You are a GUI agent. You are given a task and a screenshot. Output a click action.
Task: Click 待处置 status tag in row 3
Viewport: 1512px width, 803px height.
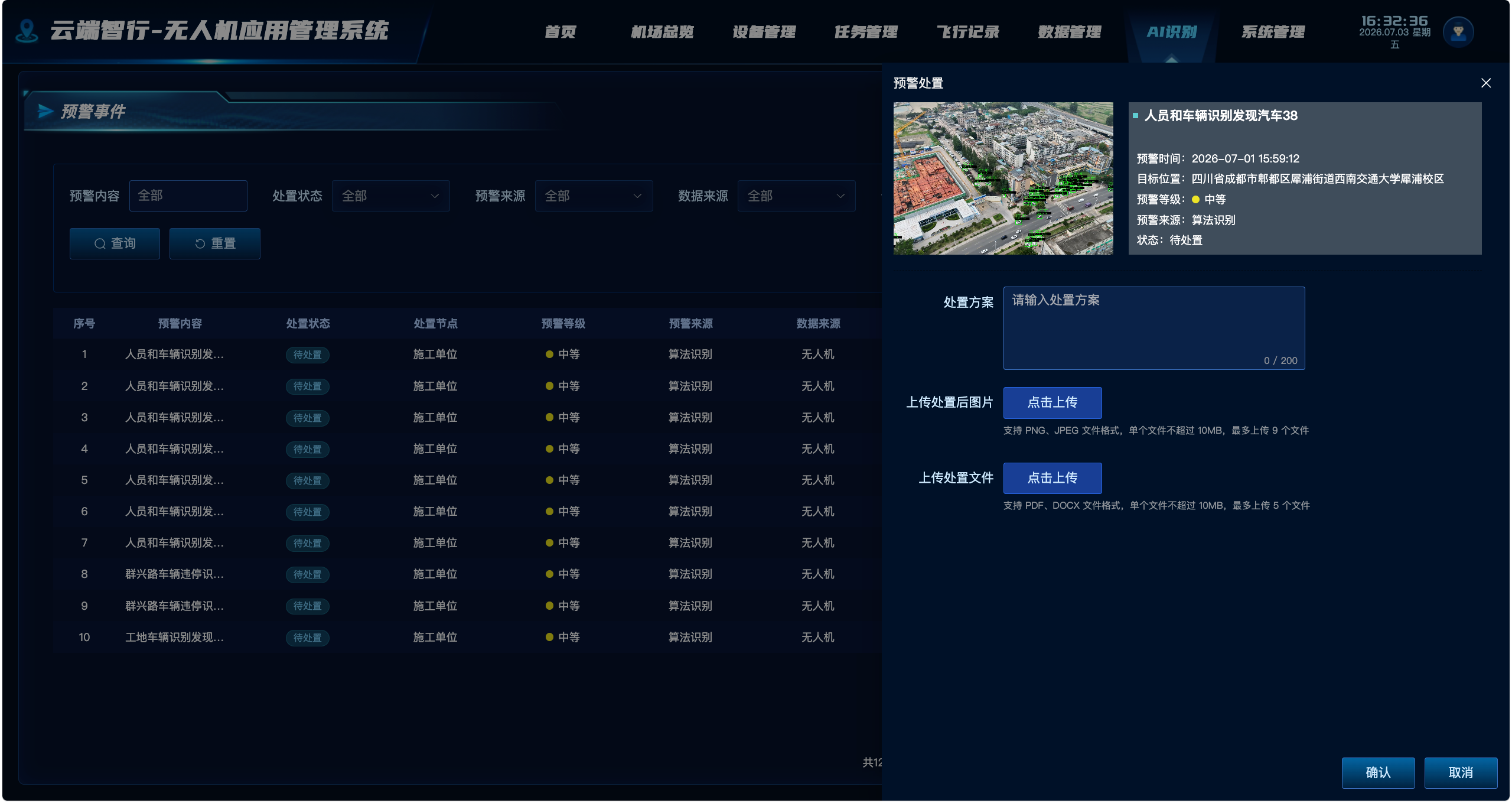click(x=308, y=418)
